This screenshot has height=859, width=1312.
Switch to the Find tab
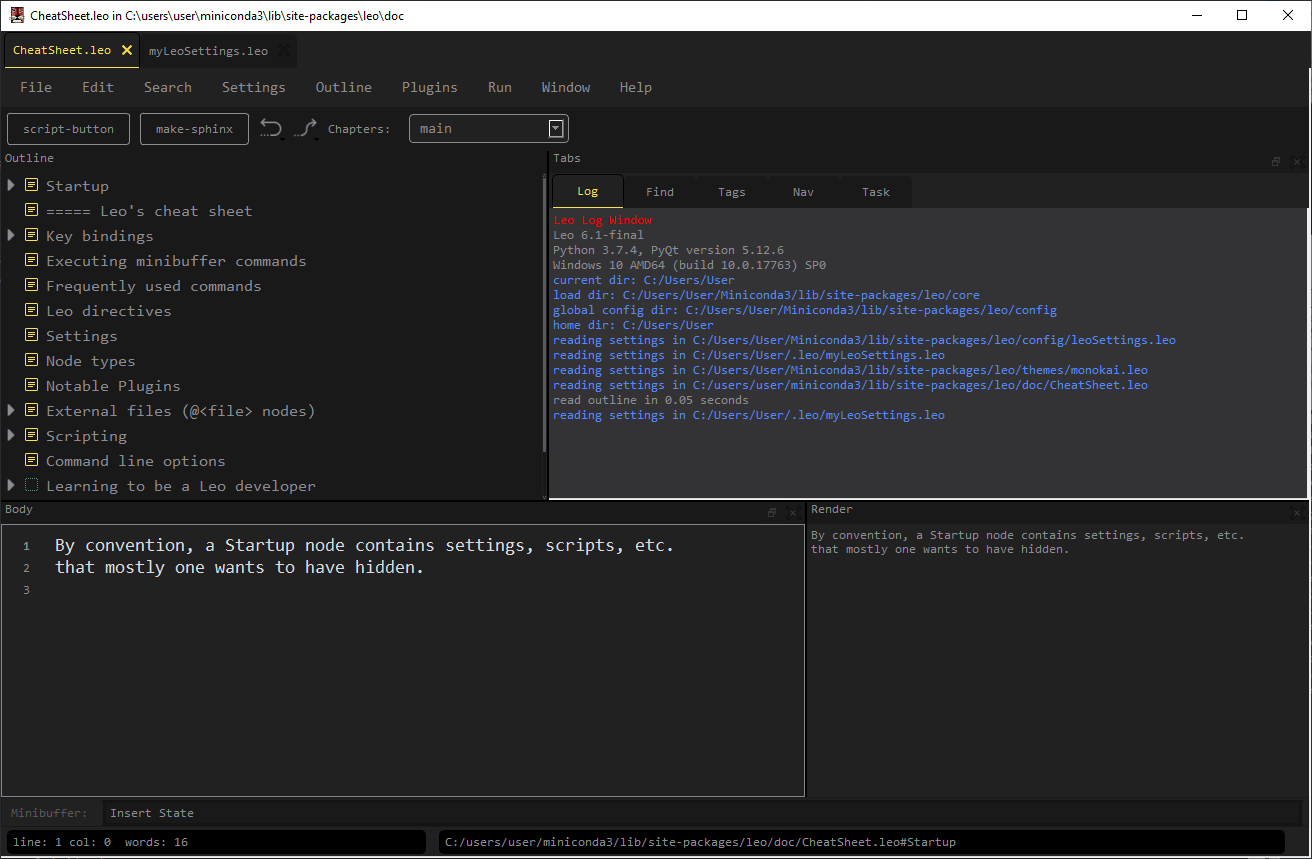click(x=660, y=192)
